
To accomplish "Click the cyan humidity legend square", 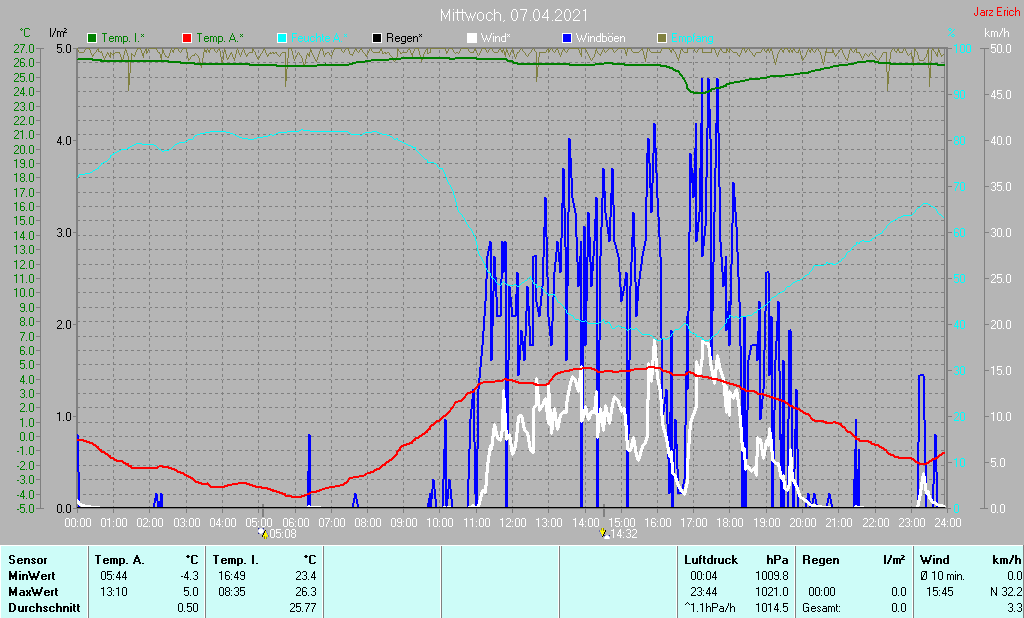I will pos(281,38).
